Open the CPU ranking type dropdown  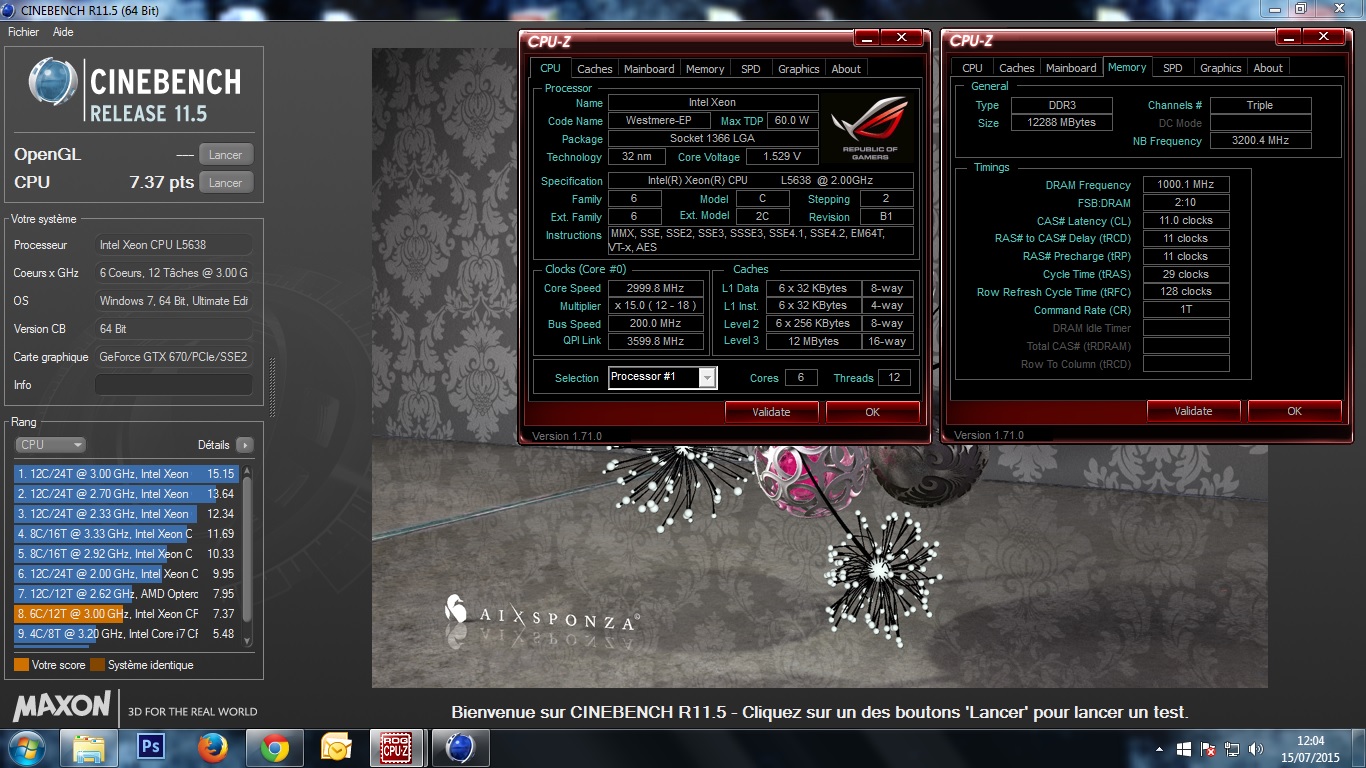point(50,445)
